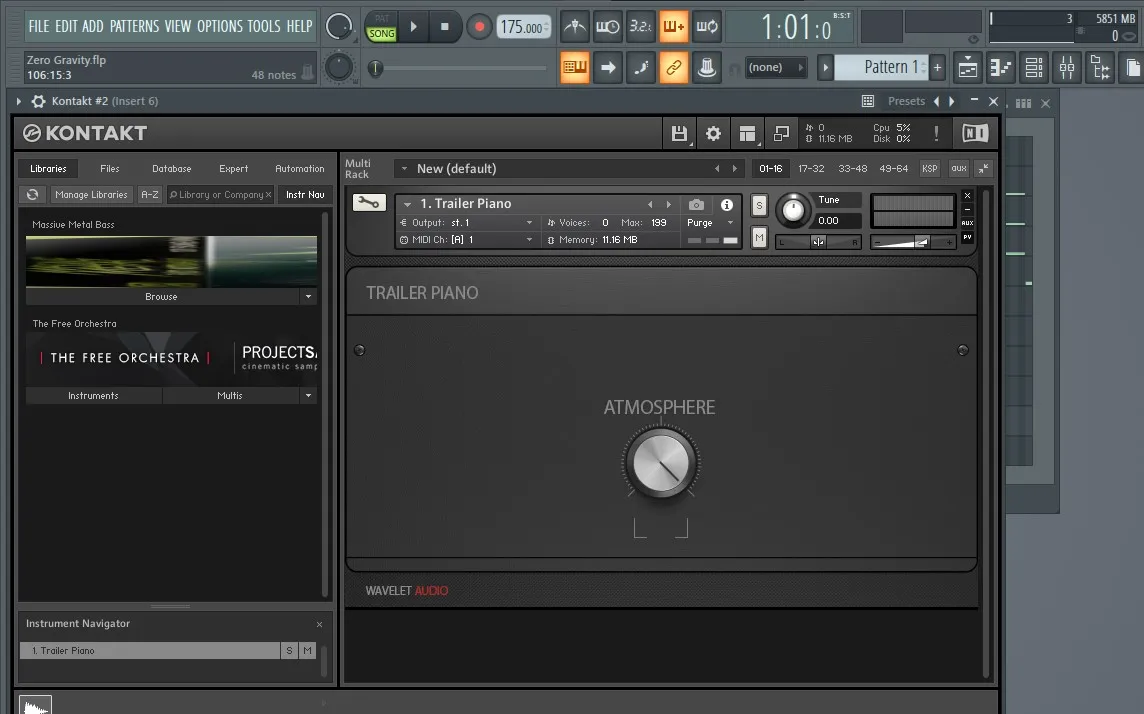1144x714 pixels.
Task: Switch to the Files tab
Action: [109, 168]
